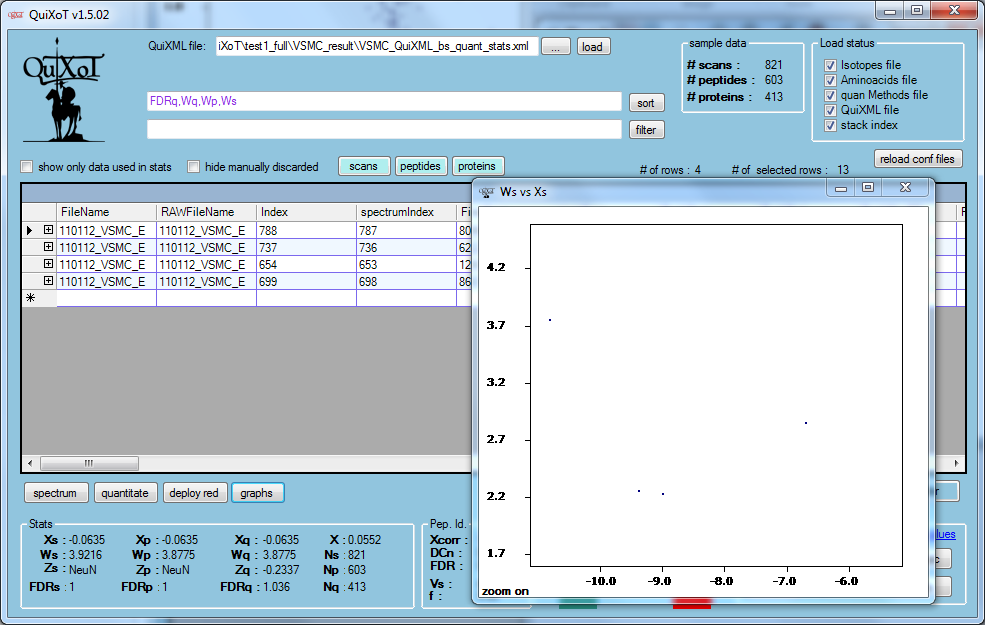Uncheck the Isotopes file checkbox
The height and width of the screenshot is (625, 985).
830,65
